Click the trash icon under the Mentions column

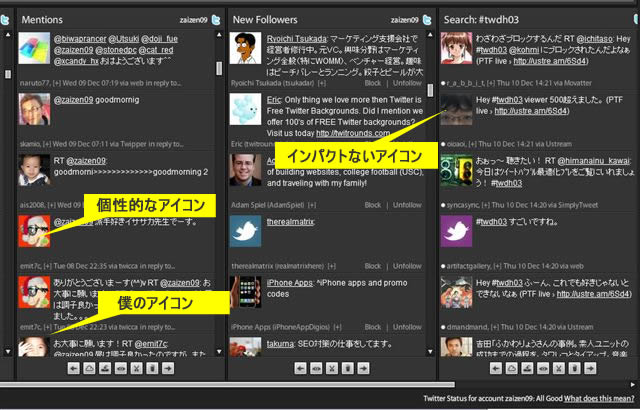pyautogui.click(x=152, y=368)
